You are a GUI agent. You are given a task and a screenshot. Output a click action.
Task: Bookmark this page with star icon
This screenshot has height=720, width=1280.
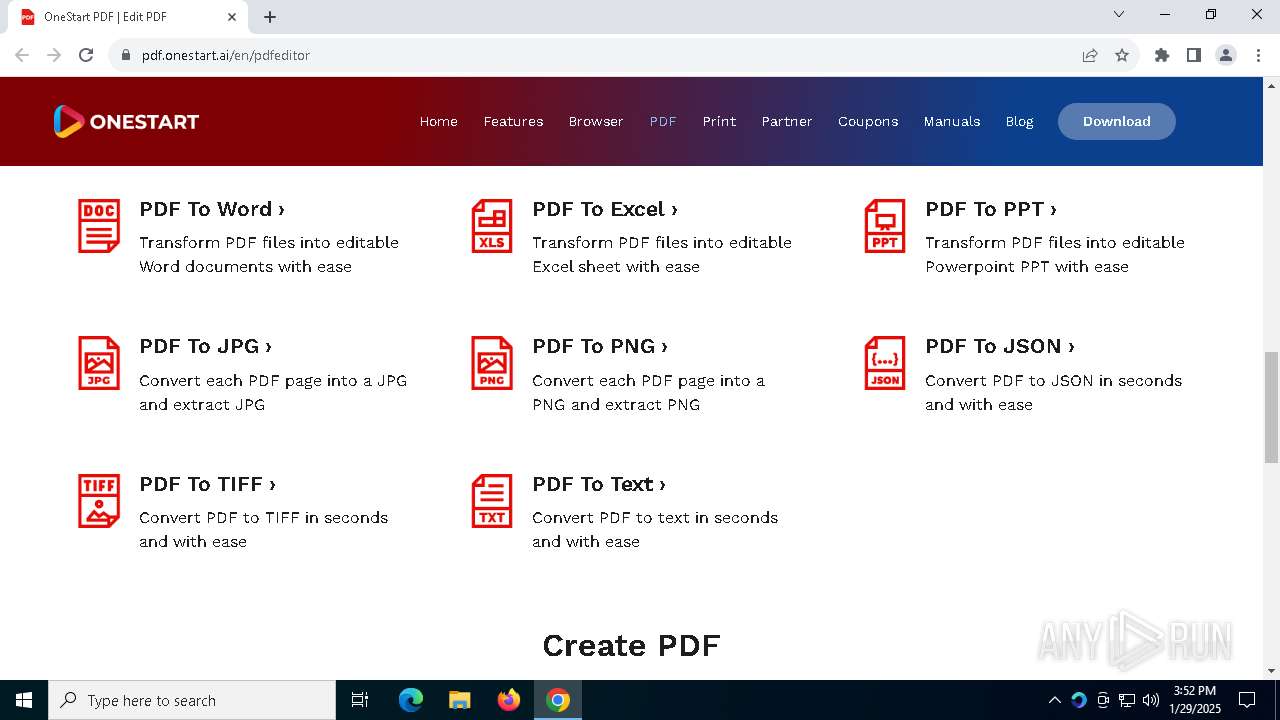pyautogui.click(x=1122, y=55)
